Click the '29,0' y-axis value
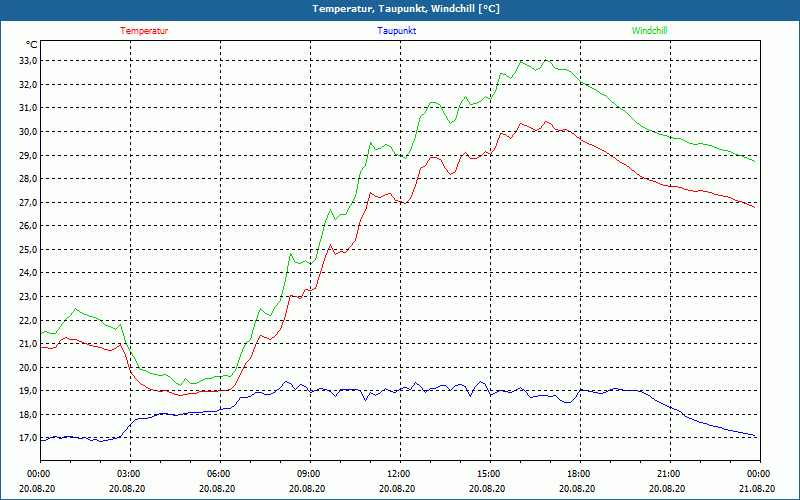 pyautogui.click(x=28, y=155)
